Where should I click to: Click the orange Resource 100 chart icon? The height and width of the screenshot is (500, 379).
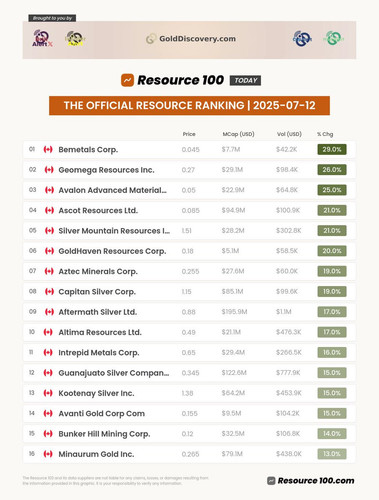[x=127, y=80]
